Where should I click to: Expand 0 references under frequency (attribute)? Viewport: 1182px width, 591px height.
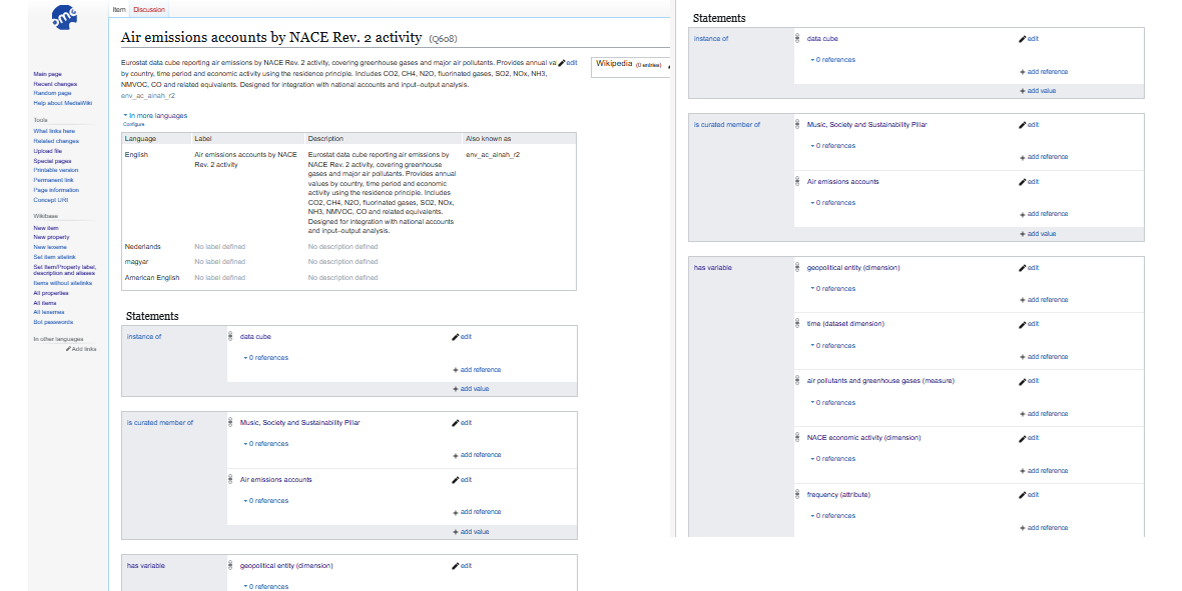tap(833, 516)
